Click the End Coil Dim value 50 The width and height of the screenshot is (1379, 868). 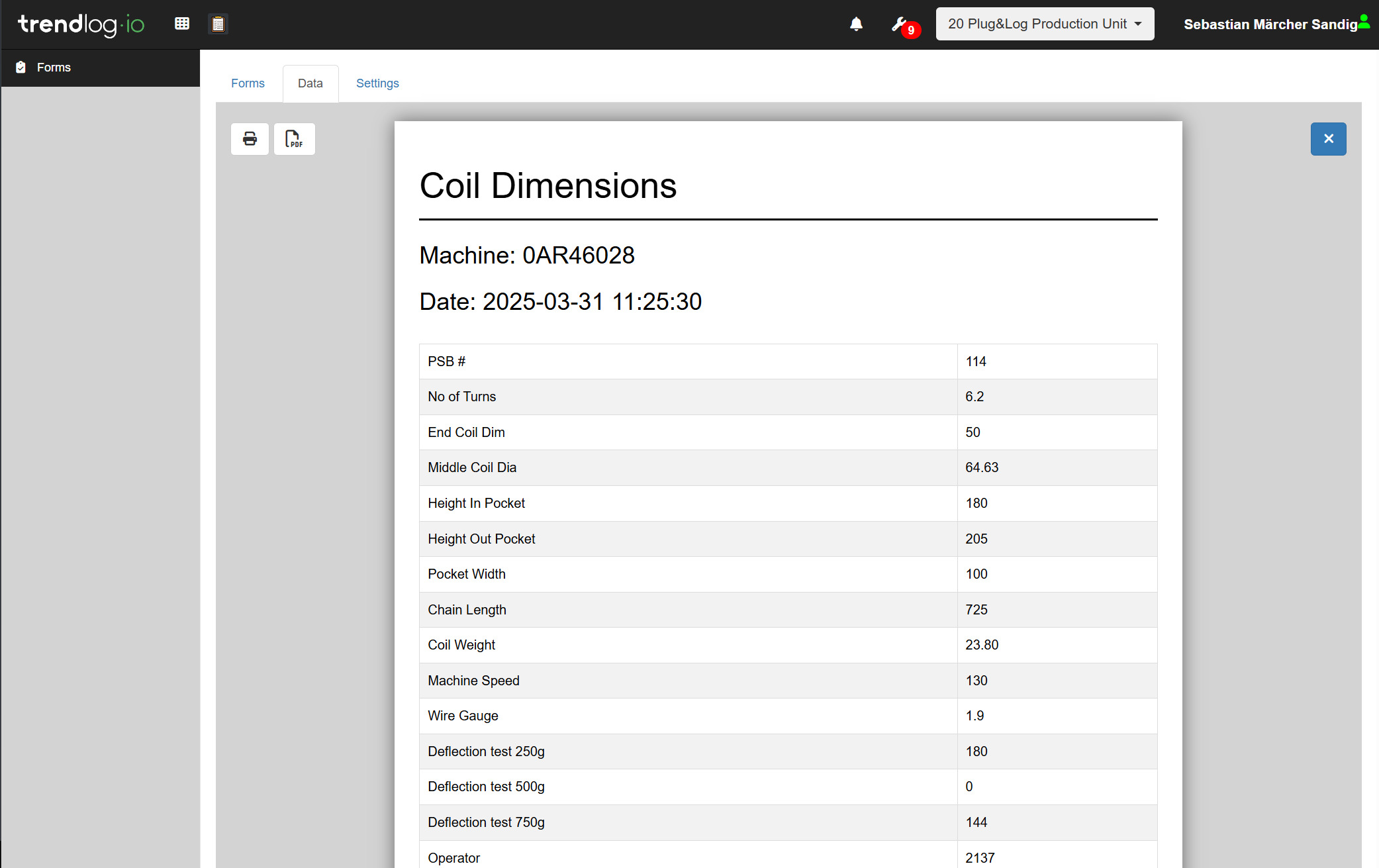coord(973,432)
